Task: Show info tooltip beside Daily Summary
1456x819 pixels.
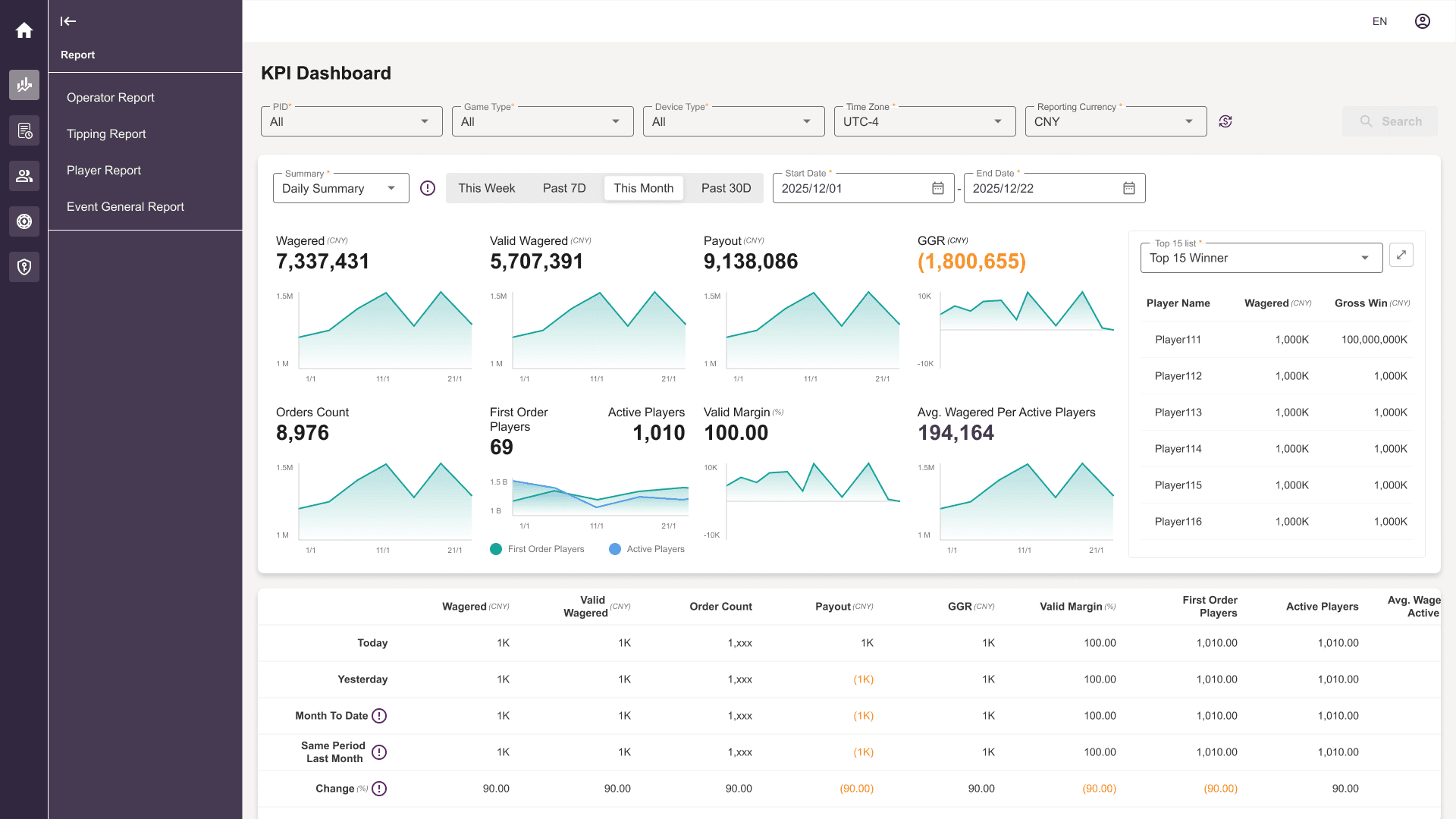Action: coord(428,188)
